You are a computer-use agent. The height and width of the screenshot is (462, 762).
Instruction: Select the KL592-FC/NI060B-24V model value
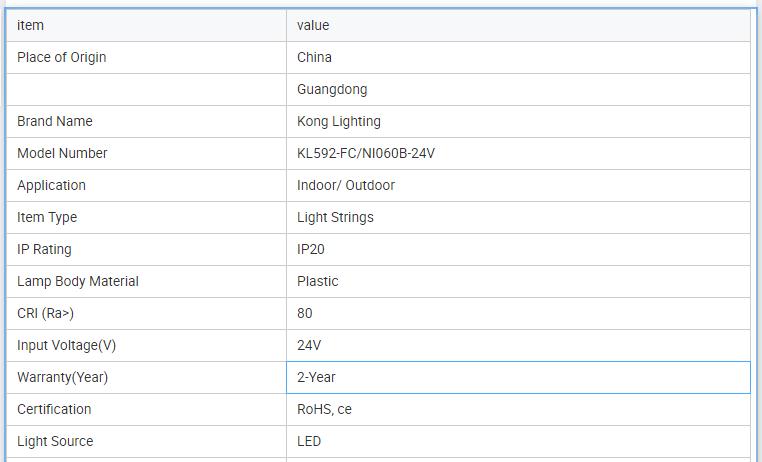[x=366, y=153]
